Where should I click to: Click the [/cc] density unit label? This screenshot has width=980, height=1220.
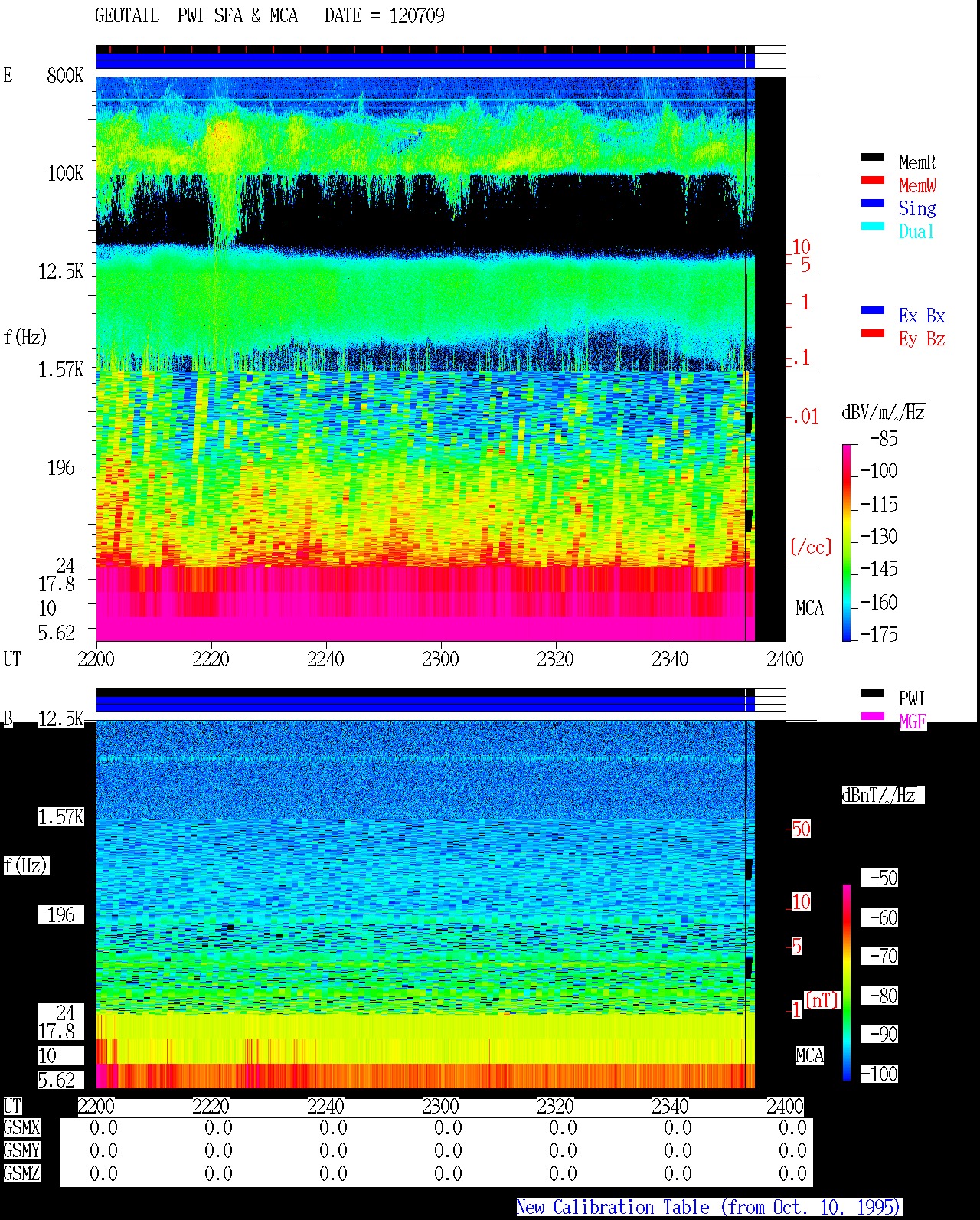point(811,548)
